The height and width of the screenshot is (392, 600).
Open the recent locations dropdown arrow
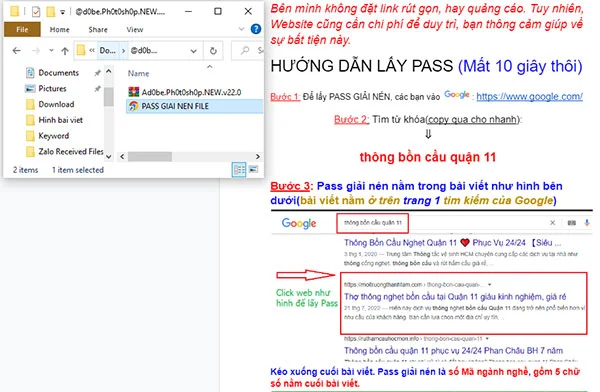coord(51,51)
